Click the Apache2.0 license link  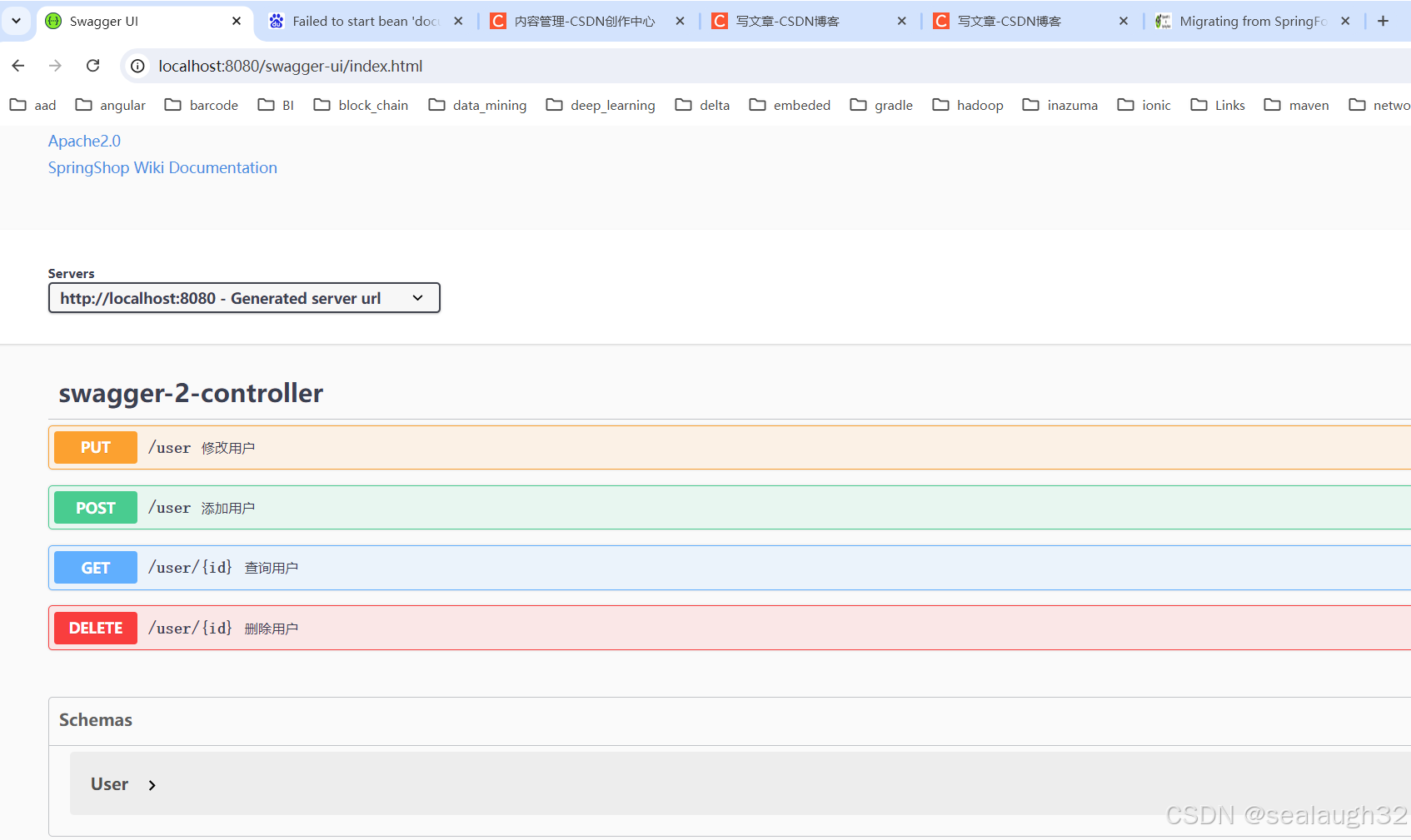84,141
